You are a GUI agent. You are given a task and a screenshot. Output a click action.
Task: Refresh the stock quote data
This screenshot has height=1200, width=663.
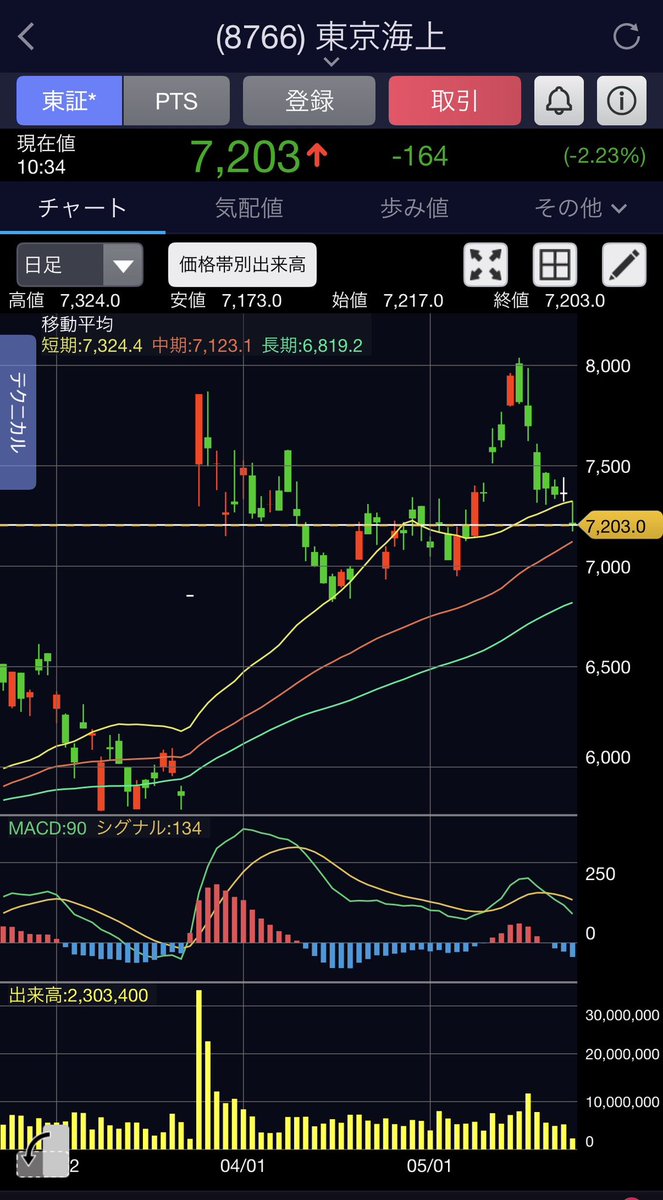point(626,38)
